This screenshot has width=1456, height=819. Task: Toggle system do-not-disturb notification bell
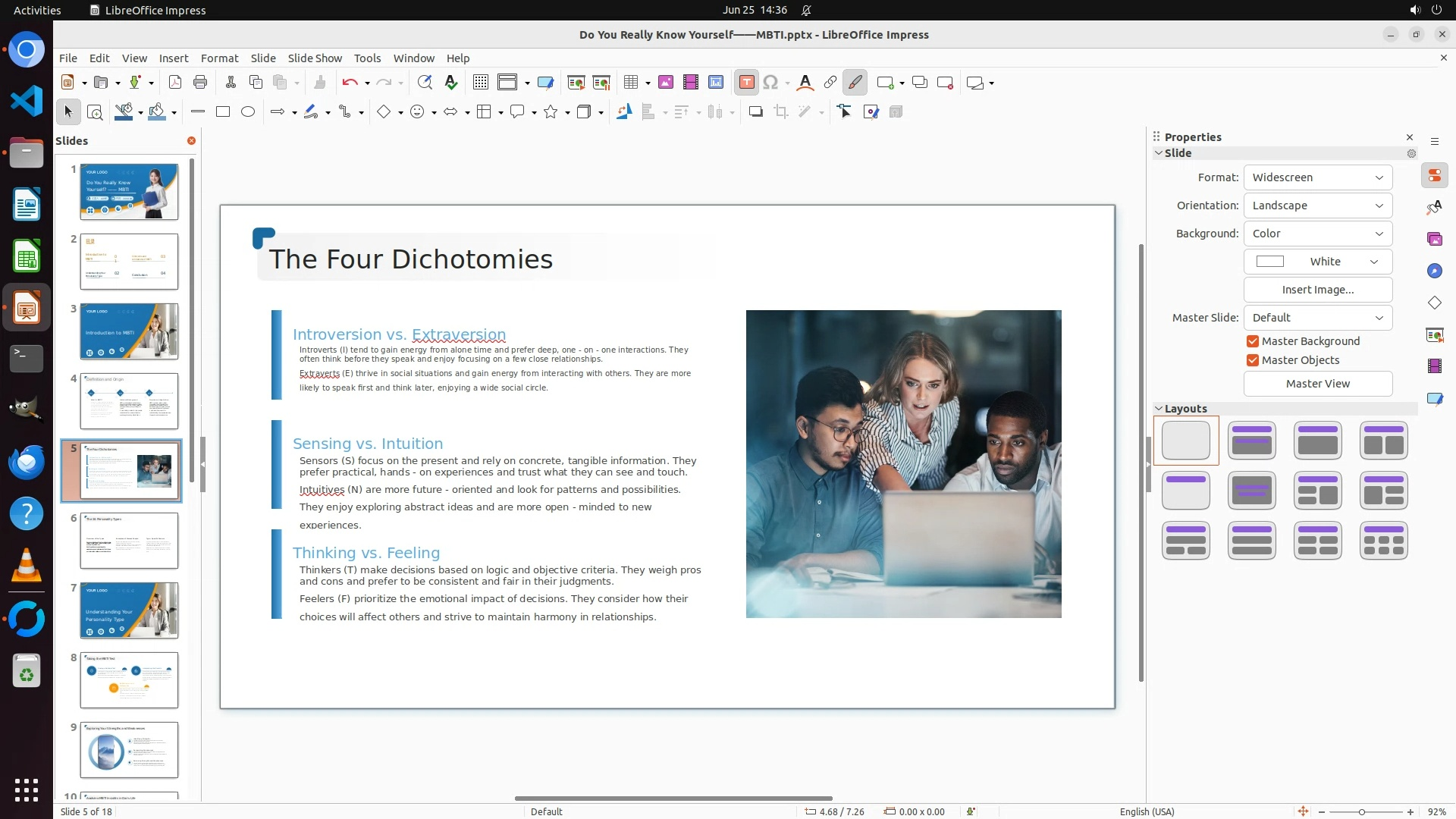tap(806, 11)
